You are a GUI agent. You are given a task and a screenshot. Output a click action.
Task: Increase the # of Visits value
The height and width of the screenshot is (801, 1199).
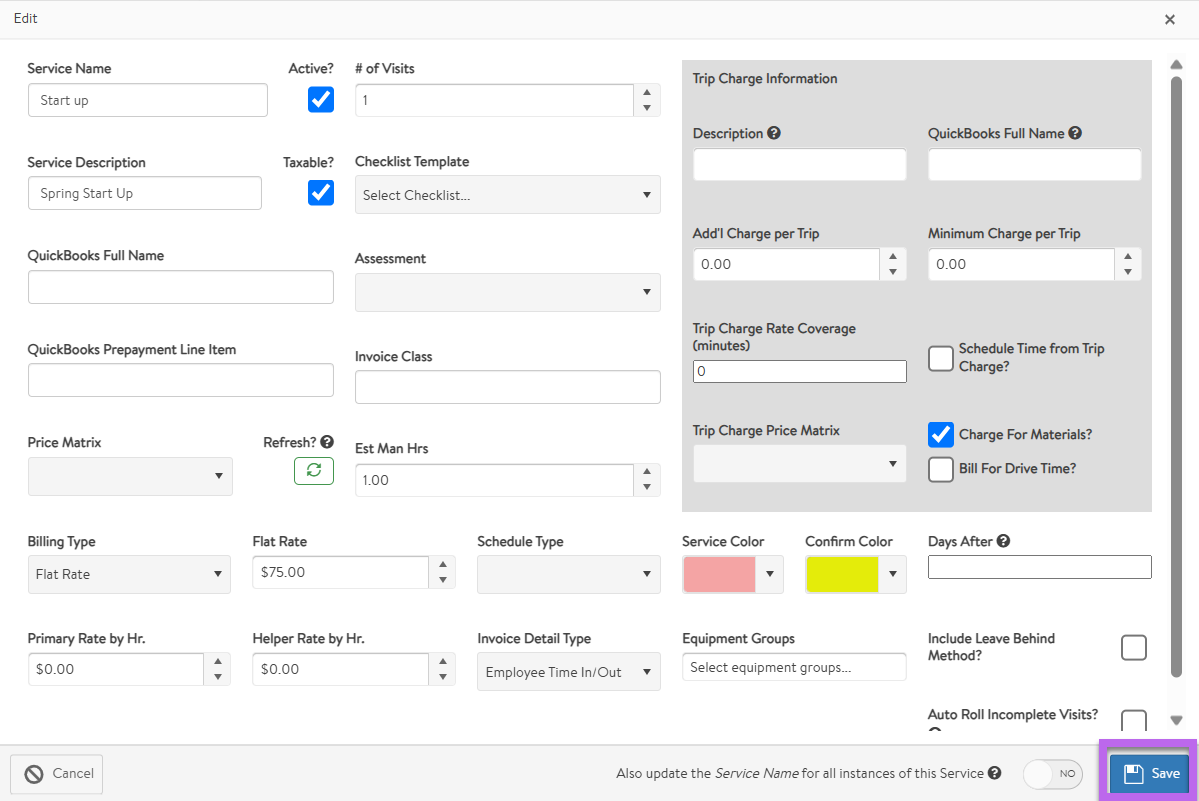click(x=647, y=92)
